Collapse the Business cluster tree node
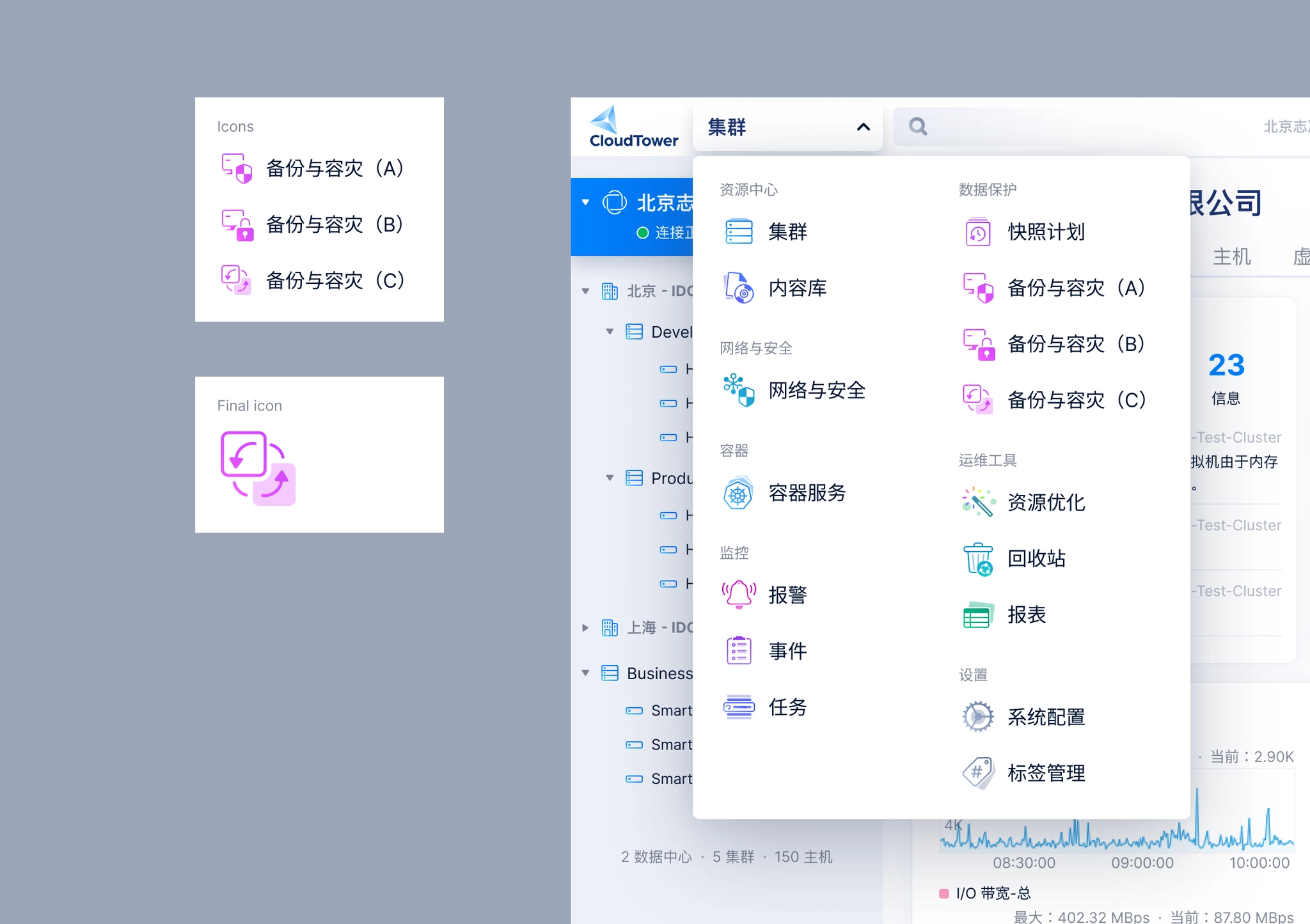 point(585,673)
